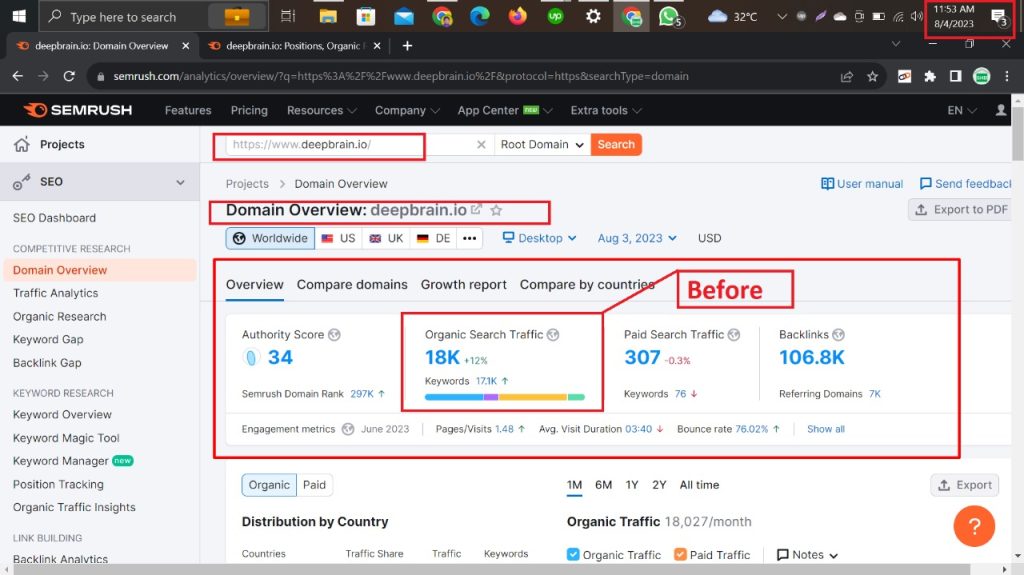Open the user account profile icon

[x=1001, y=110]
